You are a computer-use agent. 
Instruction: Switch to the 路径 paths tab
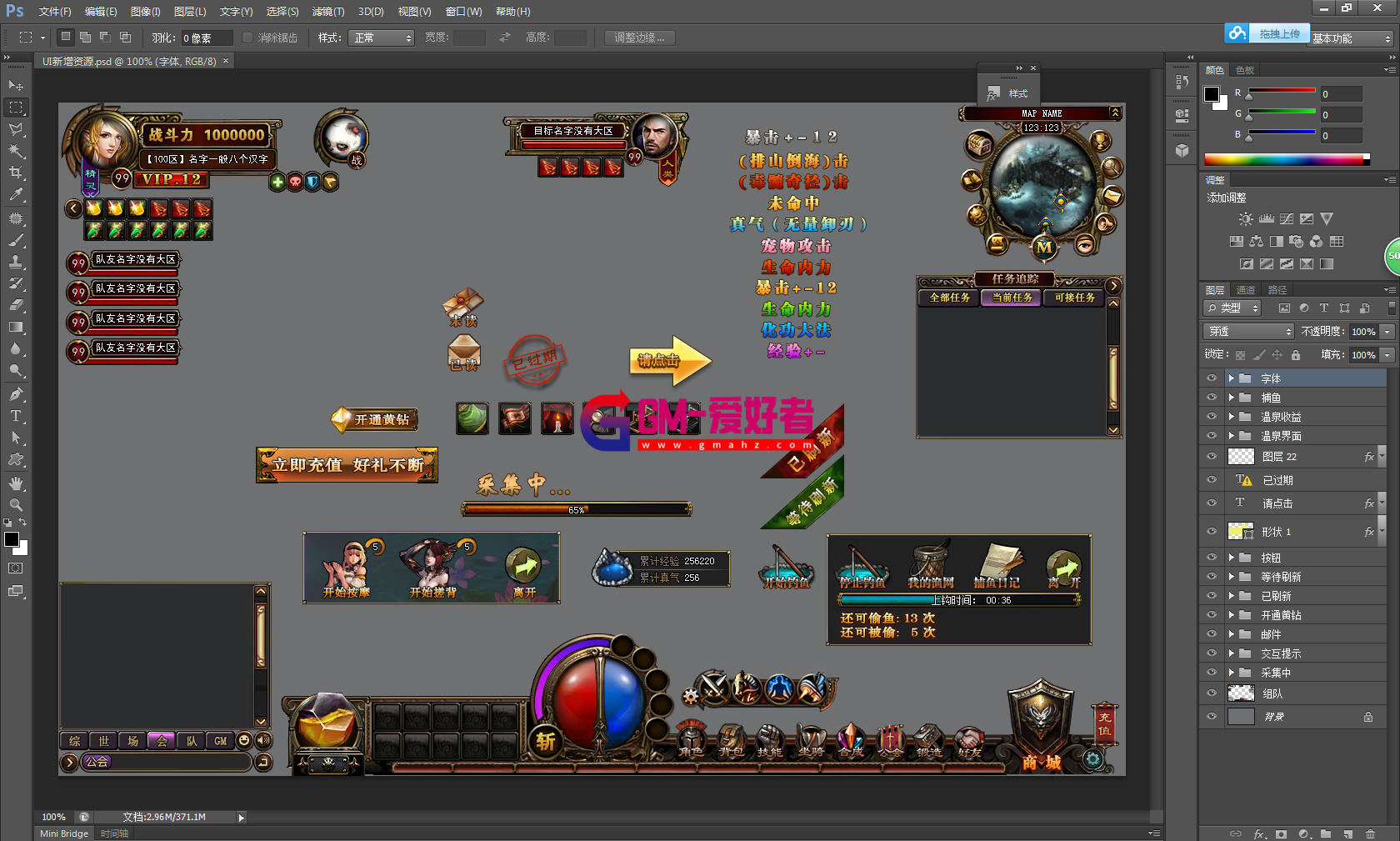1277,290
